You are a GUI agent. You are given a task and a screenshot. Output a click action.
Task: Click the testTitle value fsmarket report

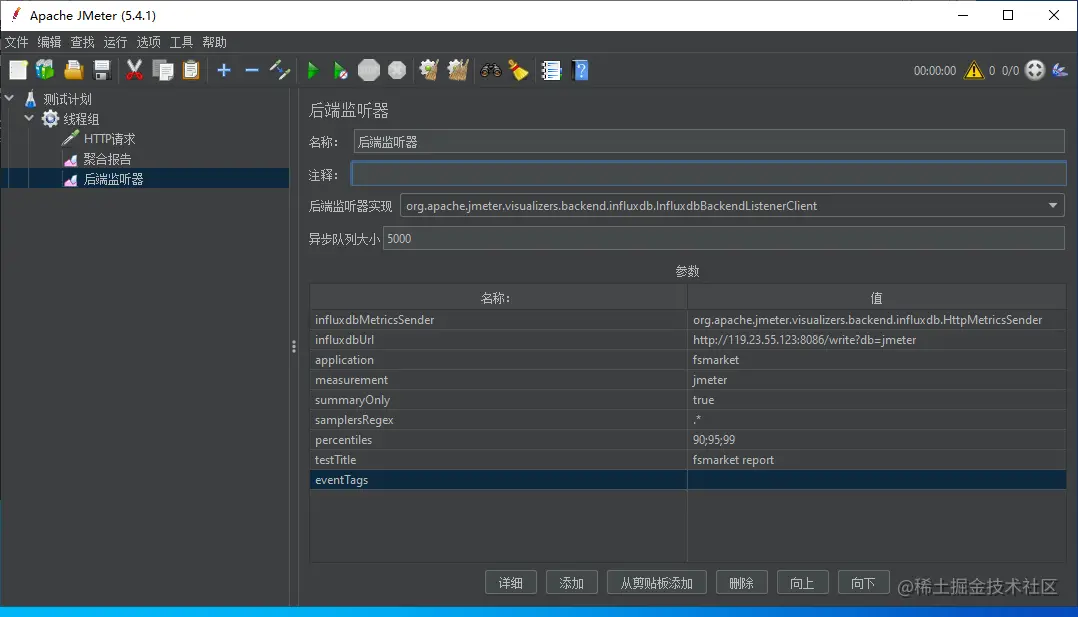(x=733, y=459)
